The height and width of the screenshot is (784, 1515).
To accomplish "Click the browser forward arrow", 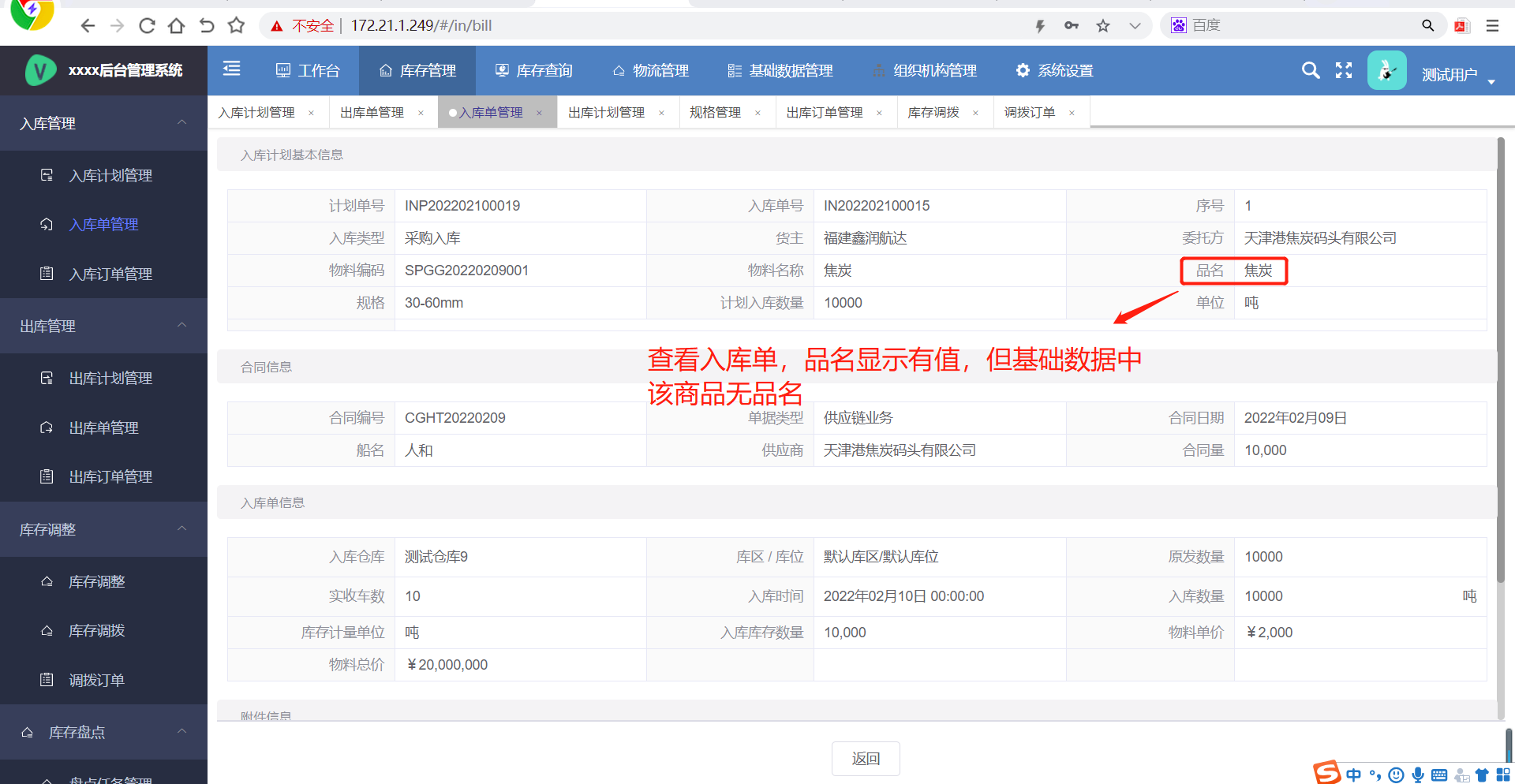I will [x=117, y=26].
